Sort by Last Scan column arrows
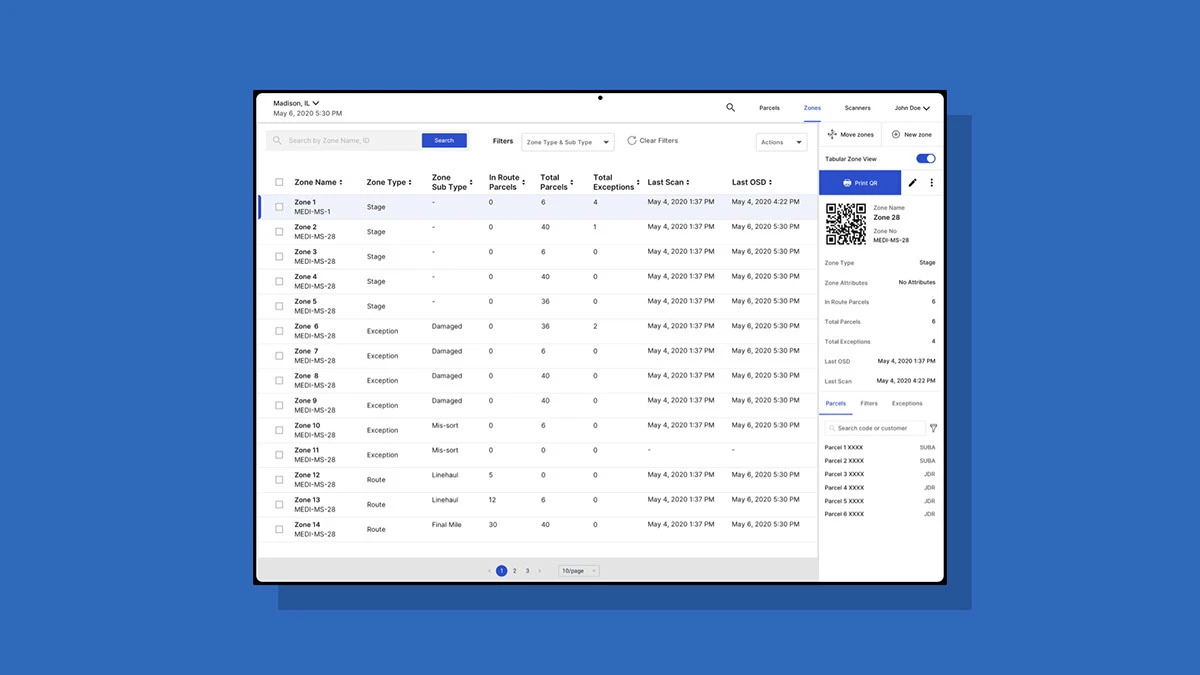1200x675 pixels. point(688,183)
